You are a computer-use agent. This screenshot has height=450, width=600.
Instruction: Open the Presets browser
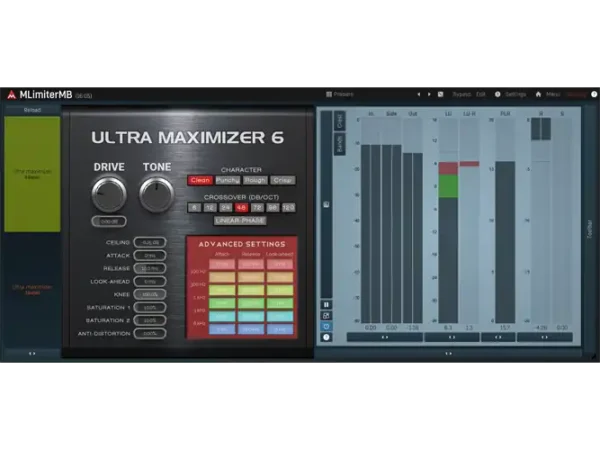click(340, 94)
